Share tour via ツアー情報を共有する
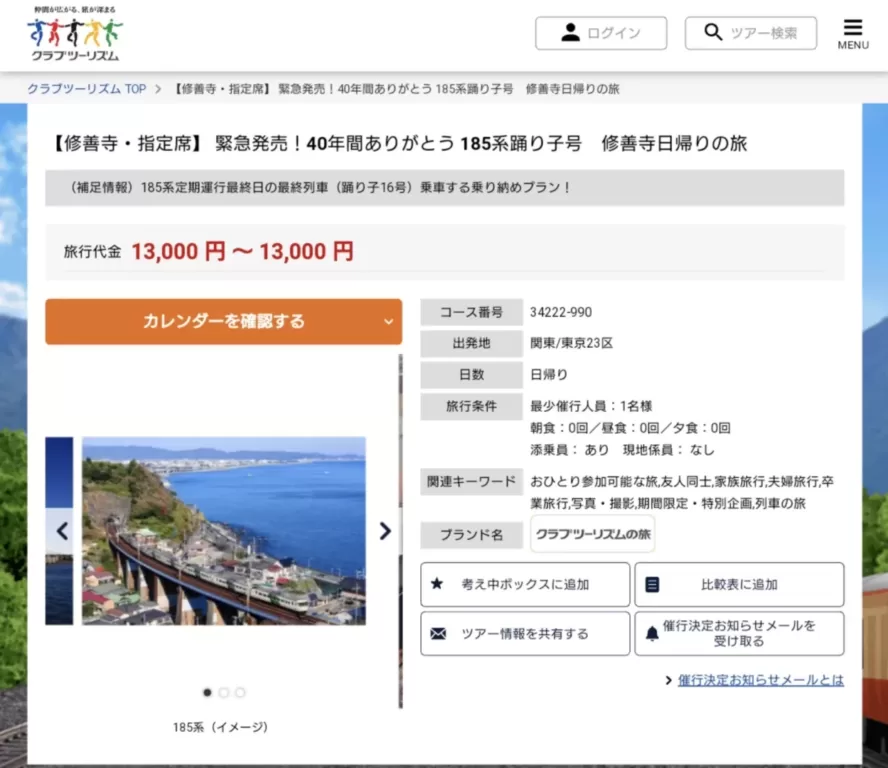 coord(525,634)
